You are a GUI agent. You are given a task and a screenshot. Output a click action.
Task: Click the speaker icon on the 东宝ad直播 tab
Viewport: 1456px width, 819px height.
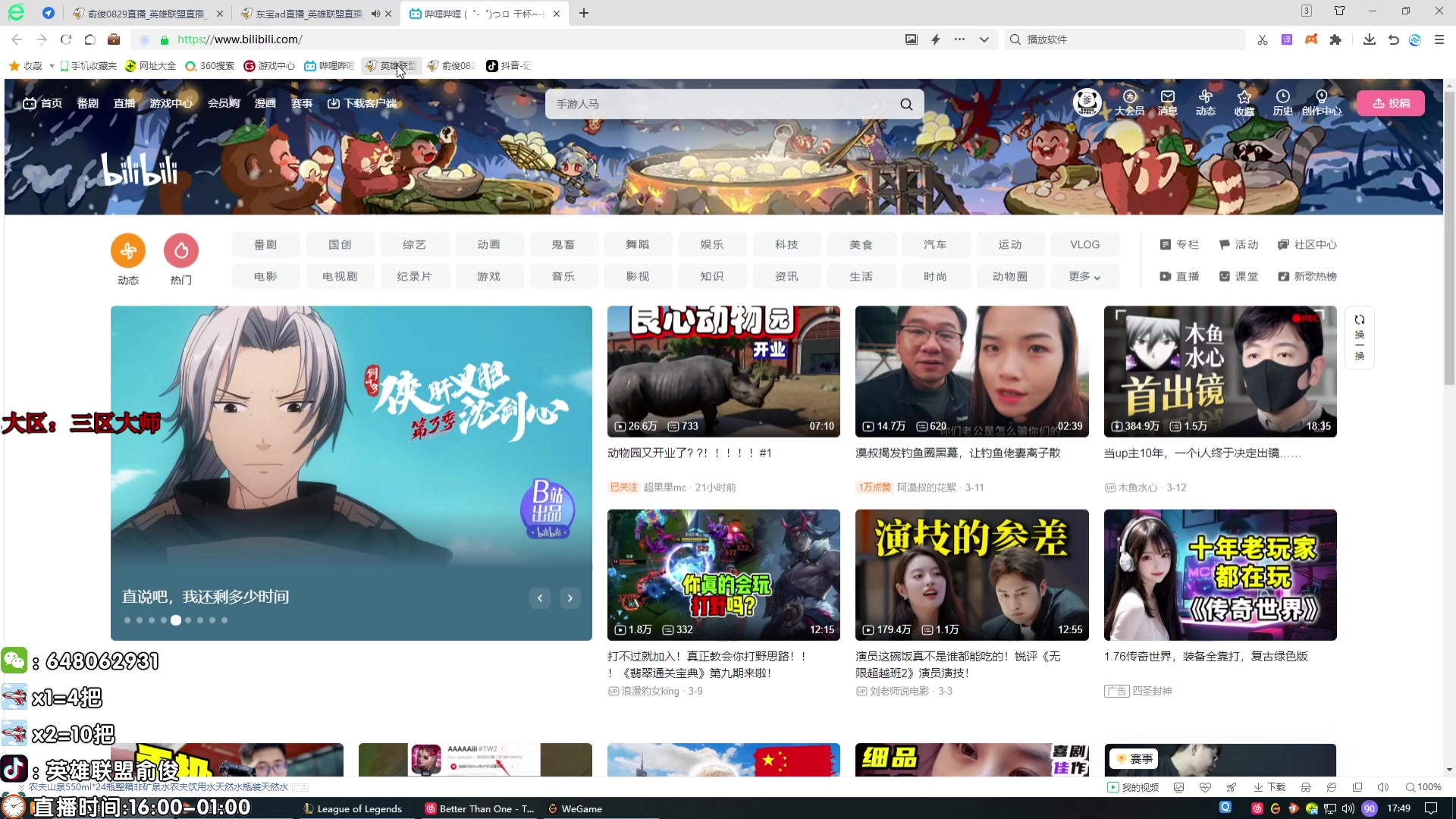pos(375,14)
